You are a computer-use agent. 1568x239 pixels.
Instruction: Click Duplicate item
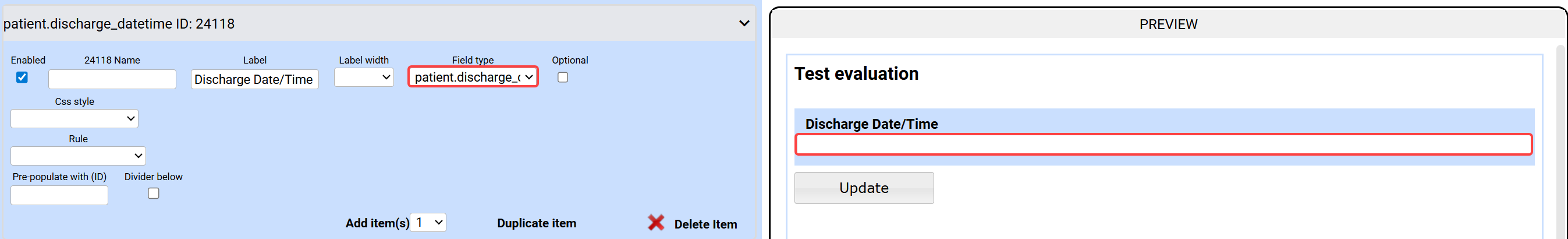tap(536, 223)
